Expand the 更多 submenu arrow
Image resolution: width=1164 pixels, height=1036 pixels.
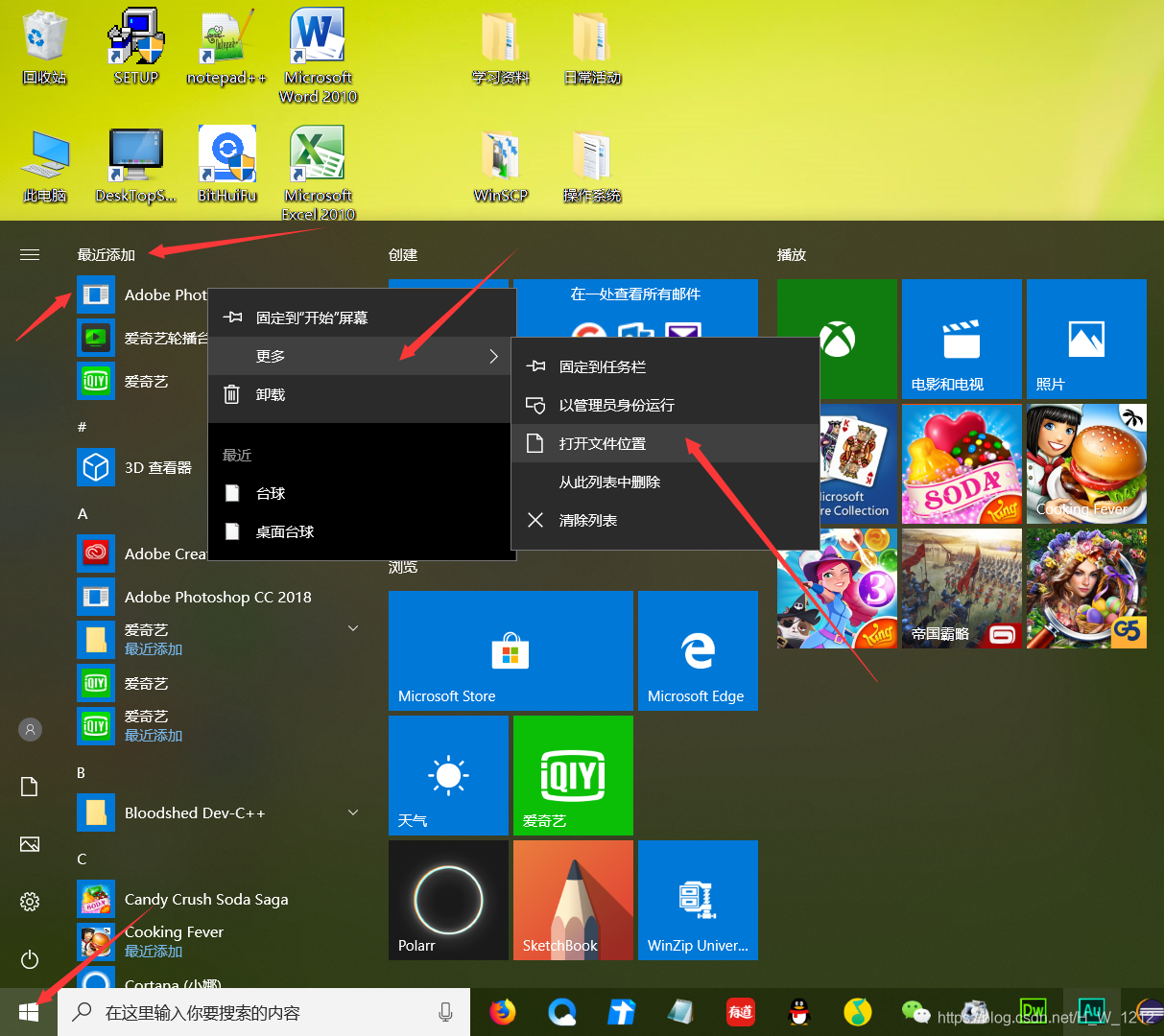[493, 356]
